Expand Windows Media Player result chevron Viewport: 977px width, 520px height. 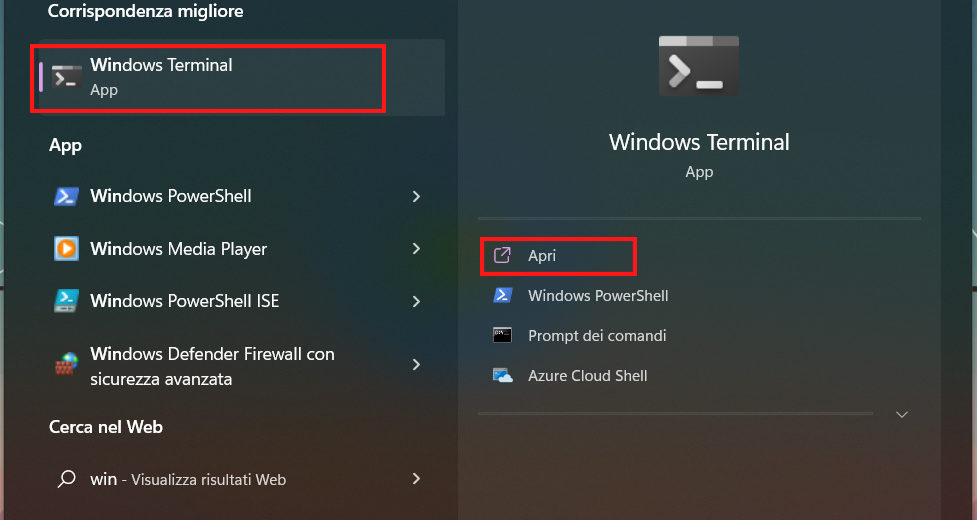click(x=416, y=248)
